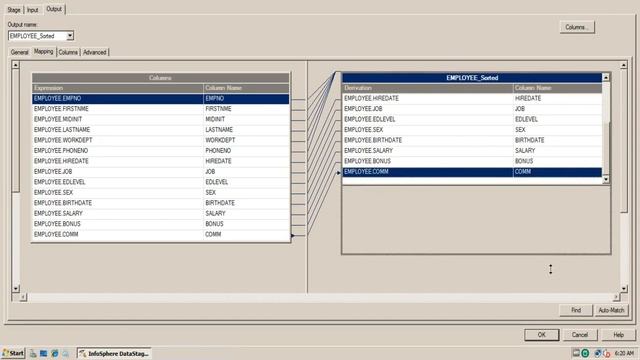Click the green circular tray icon
Screen dimensions: 640x360
pos(585,353)
